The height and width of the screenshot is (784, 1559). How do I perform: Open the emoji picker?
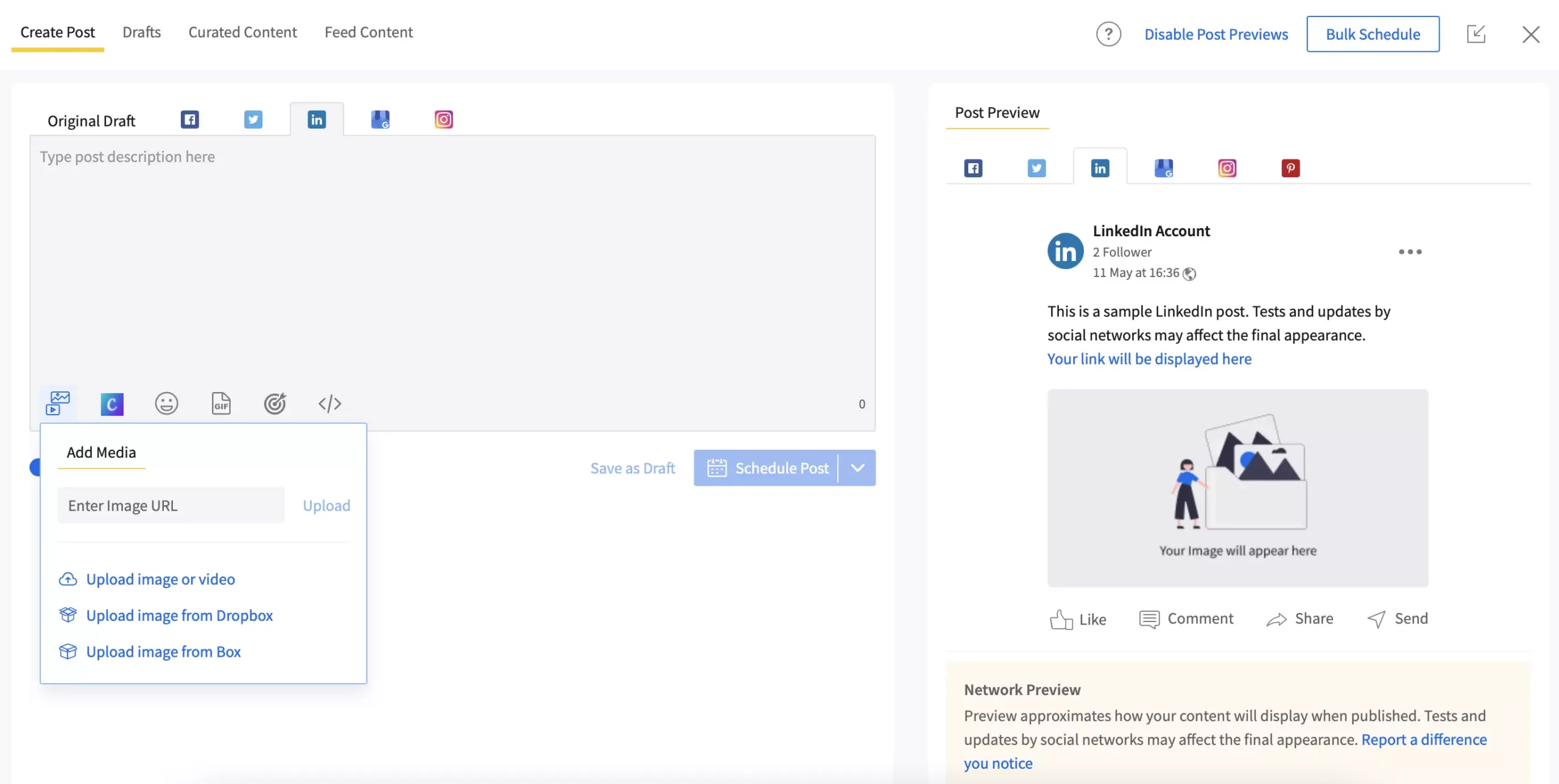coord(166,403)
